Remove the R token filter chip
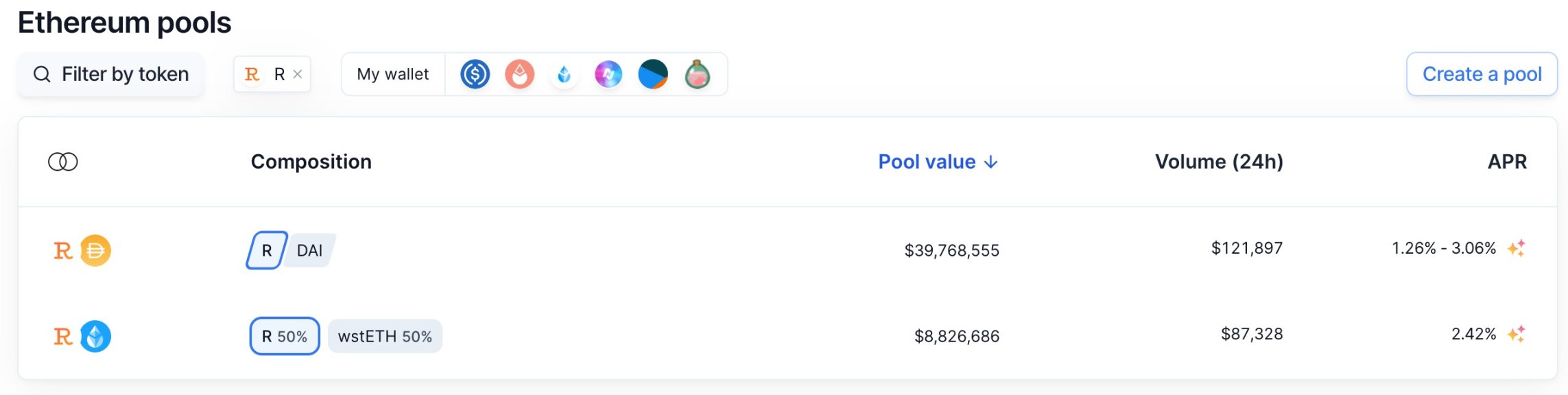Screen dimensions: 1568x395 [x=298, y=74]
